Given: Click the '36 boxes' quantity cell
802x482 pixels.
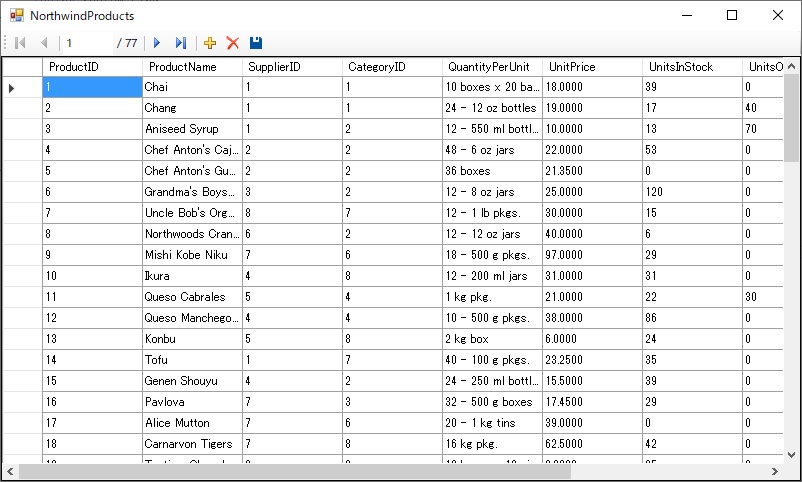Looking at the screenshot, I should tap(492, 171).
